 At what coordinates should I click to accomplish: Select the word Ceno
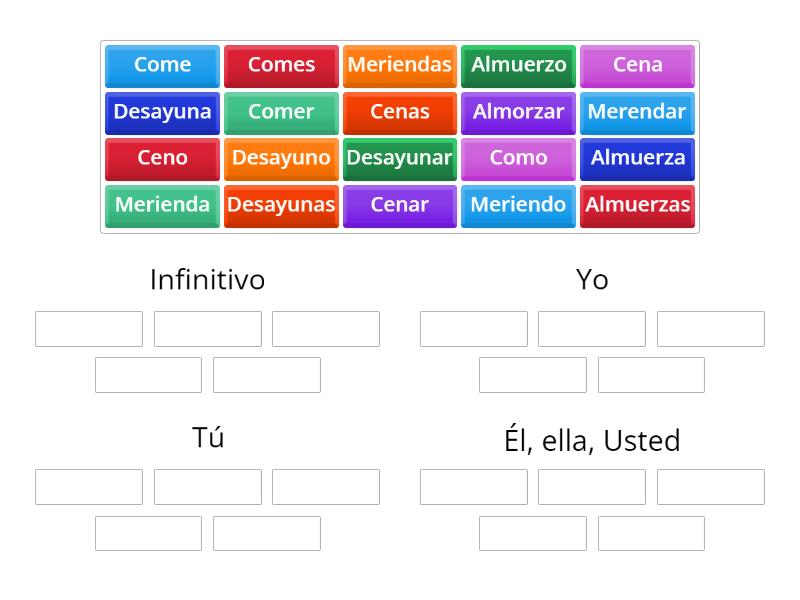click(162, 158)
